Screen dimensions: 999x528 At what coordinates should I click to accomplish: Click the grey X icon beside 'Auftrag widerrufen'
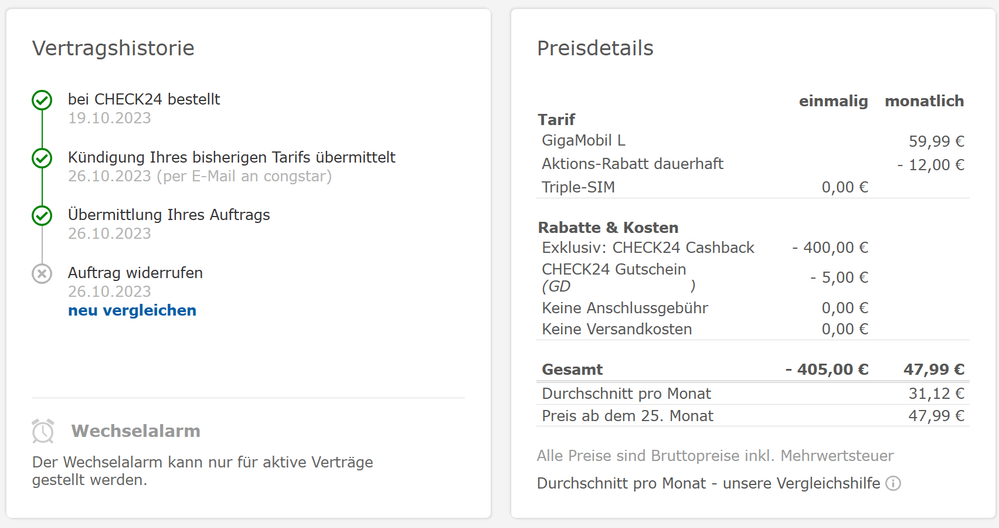coord(42,273)
